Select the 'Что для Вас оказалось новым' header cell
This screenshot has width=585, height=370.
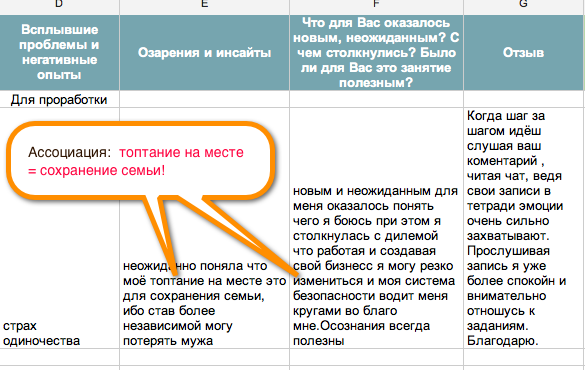pos(376,53)
